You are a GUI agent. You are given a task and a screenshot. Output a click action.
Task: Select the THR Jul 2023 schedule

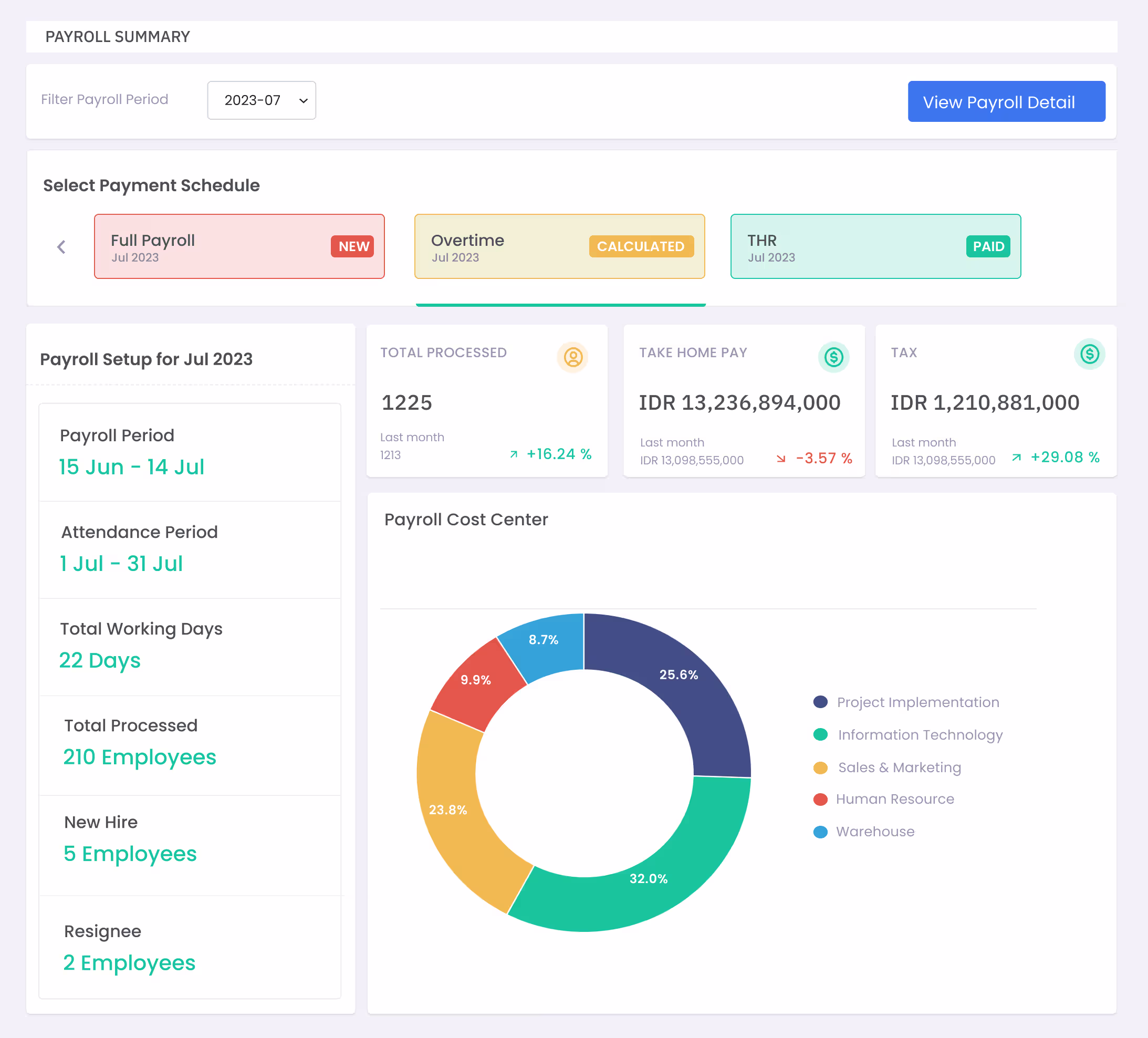tap(876, 247)
